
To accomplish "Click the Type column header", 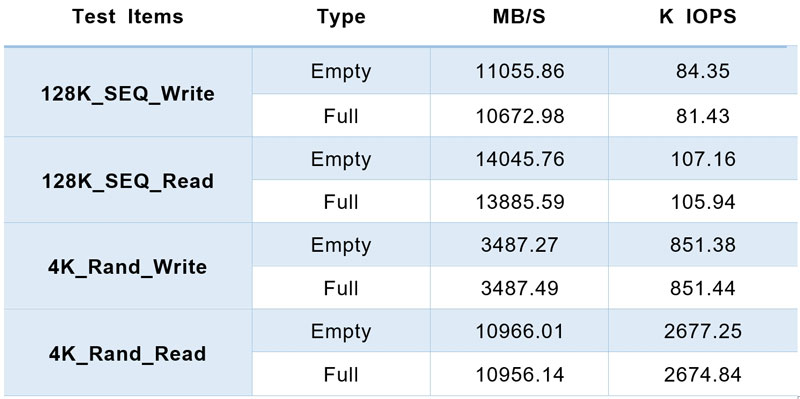I will click(341, 17).
